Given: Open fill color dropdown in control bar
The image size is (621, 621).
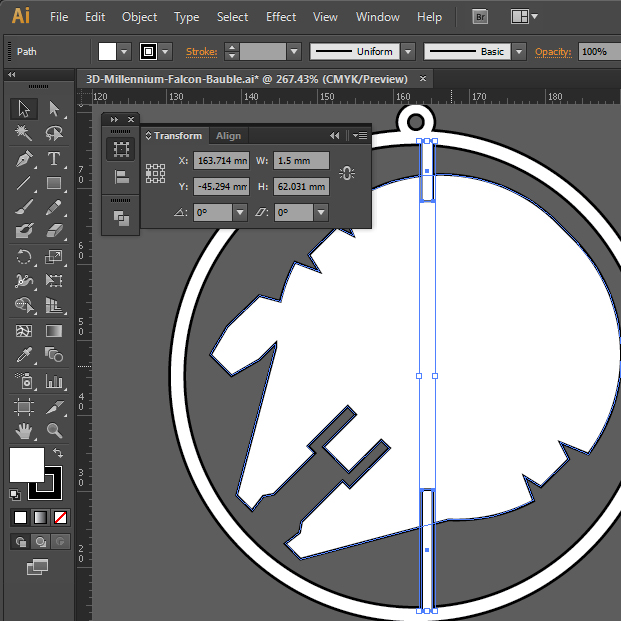Looking at the screenshot, I should coord(124,51).
